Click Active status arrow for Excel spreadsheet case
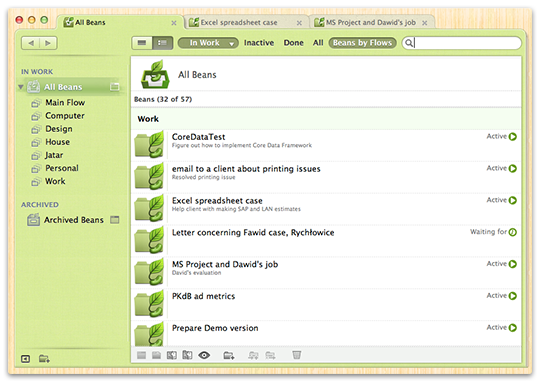The height and width of the screenshot is (382, 540). (x=512, y=200)
